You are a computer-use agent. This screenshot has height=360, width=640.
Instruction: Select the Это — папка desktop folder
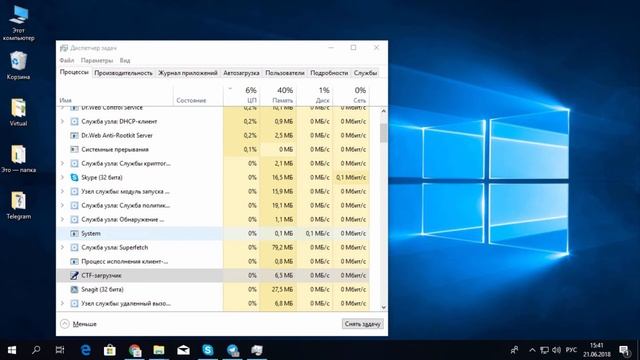(18, 159)
